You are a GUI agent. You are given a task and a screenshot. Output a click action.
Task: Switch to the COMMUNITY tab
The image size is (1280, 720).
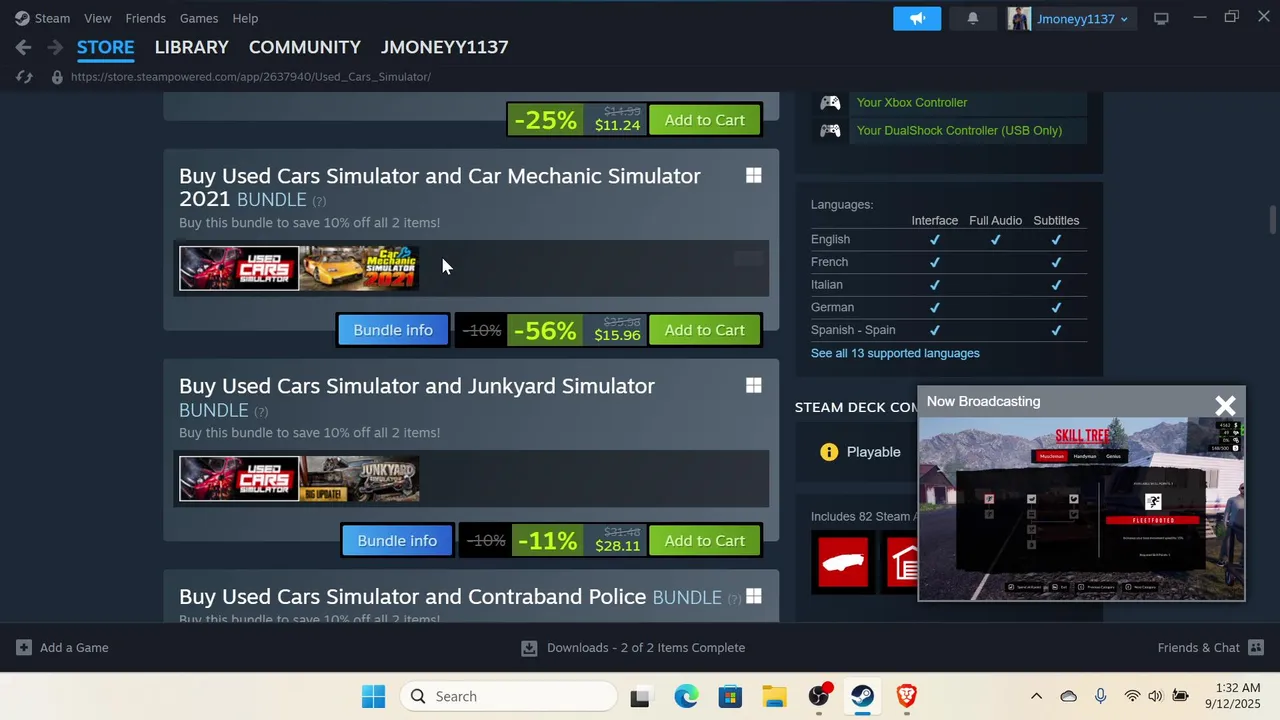pyautogui.click(x=305, y=47)
